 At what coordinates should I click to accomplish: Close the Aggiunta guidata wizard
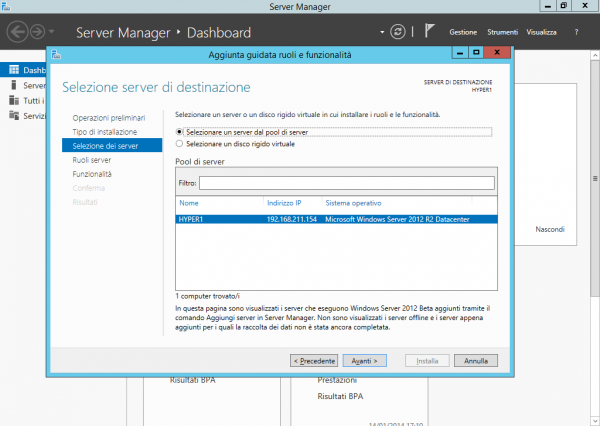(x=497, y=52)
